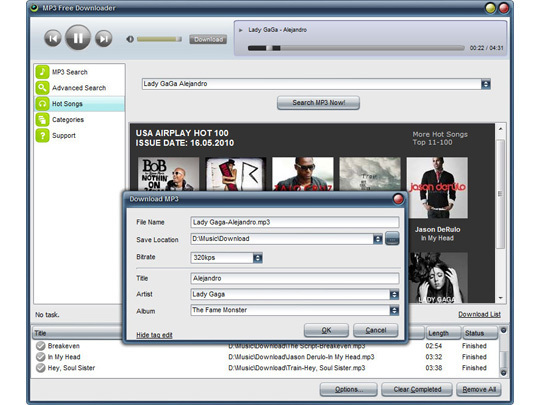Mute audio using the speaker icon

[130, 39]
